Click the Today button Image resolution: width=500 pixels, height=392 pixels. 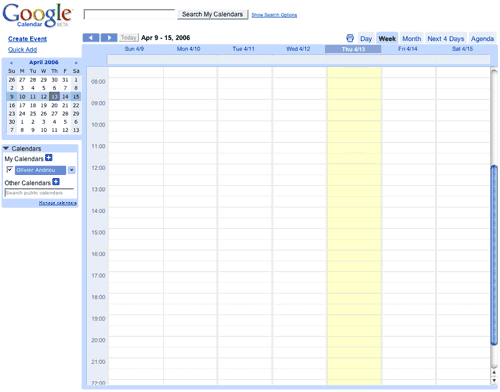128,38
